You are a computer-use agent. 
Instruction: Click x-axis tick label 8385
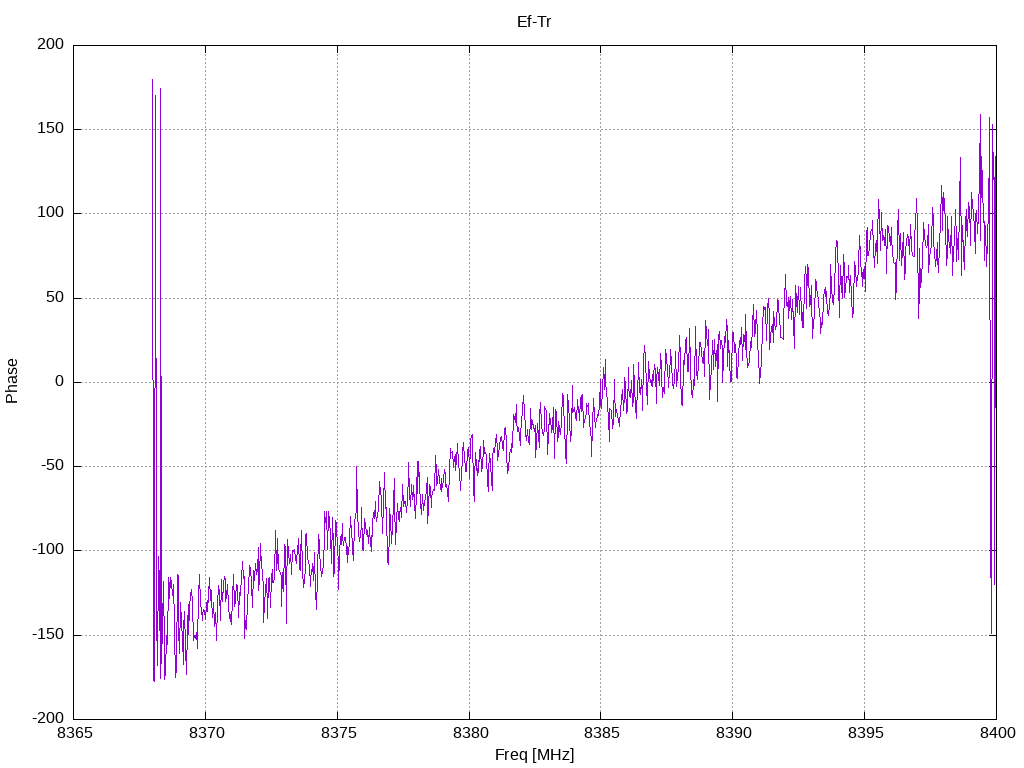click(602, 733)
